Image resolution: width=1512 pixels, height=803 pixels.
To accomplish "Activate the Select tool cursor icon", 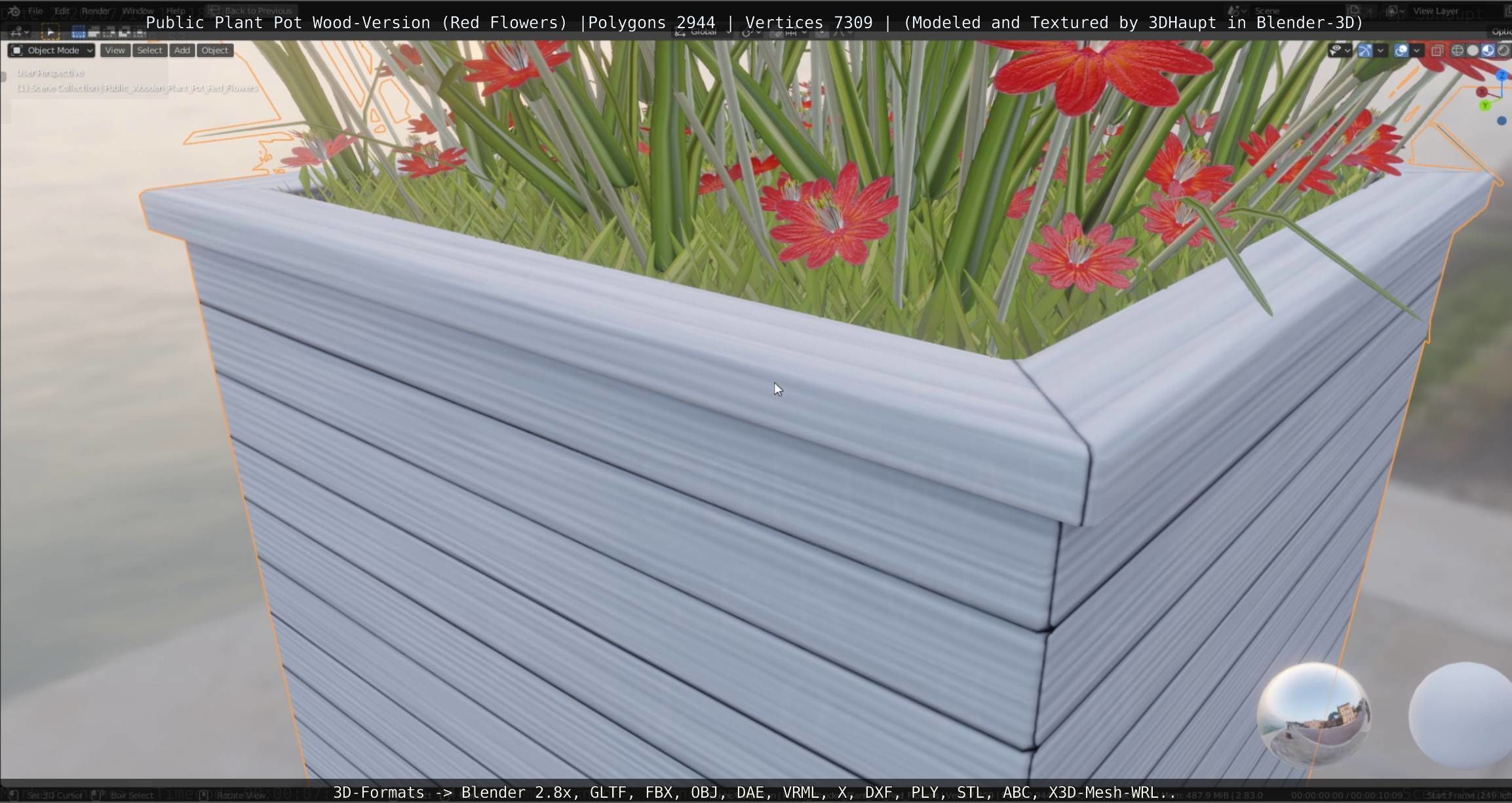I will click(50, 31).
